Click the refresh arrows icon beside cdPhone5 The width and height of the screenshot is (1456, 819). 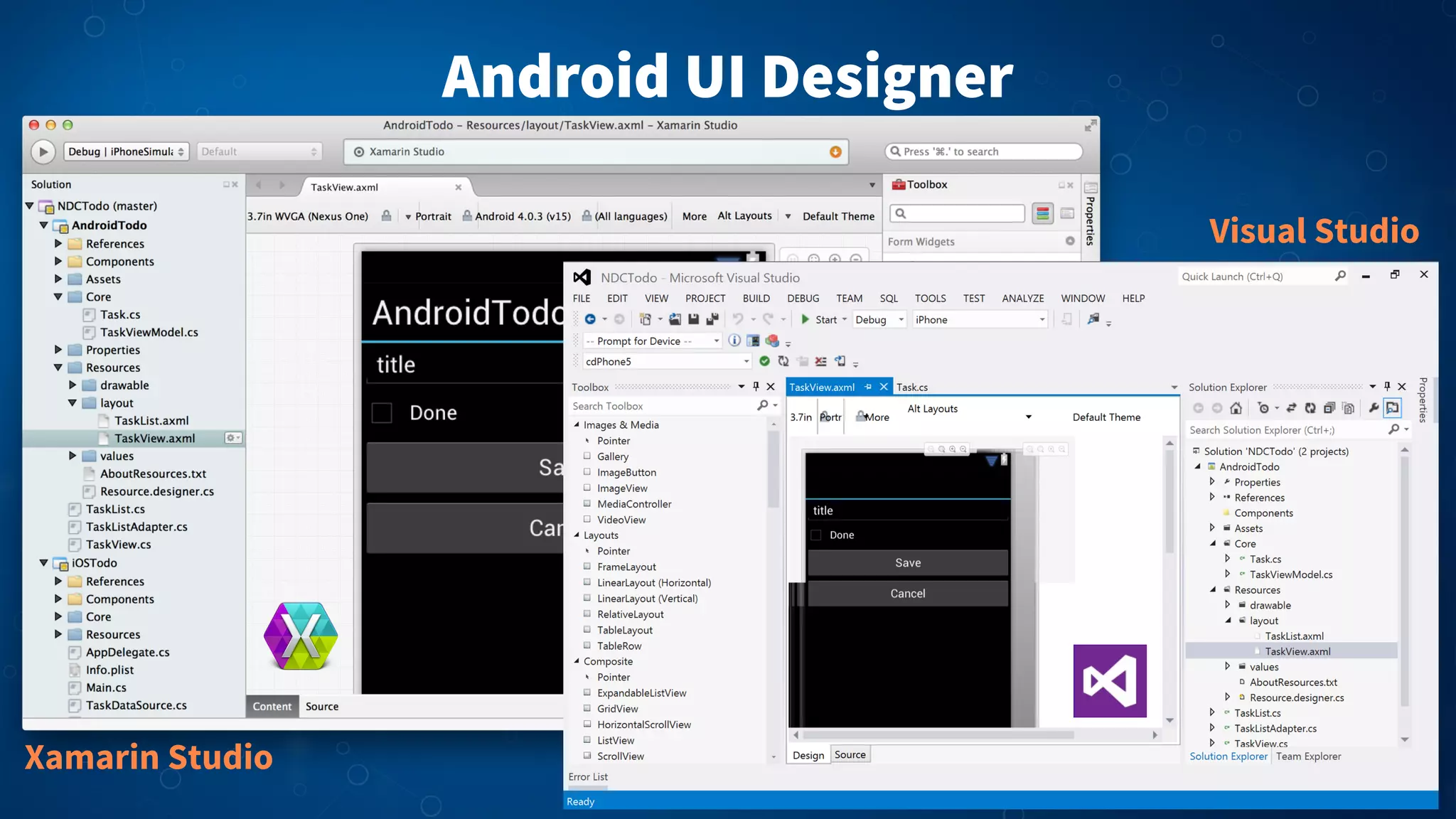[783, 361]
